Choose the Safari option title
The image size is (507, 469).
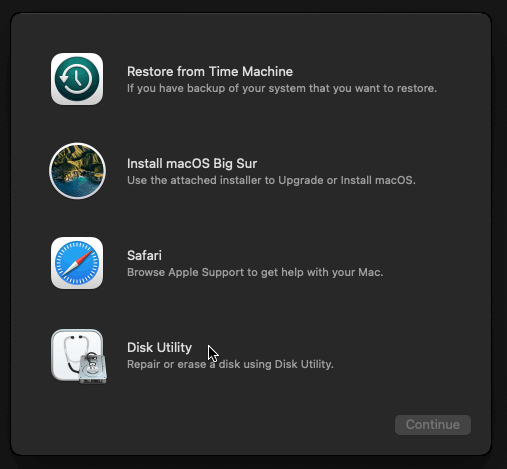pos(144,256)
